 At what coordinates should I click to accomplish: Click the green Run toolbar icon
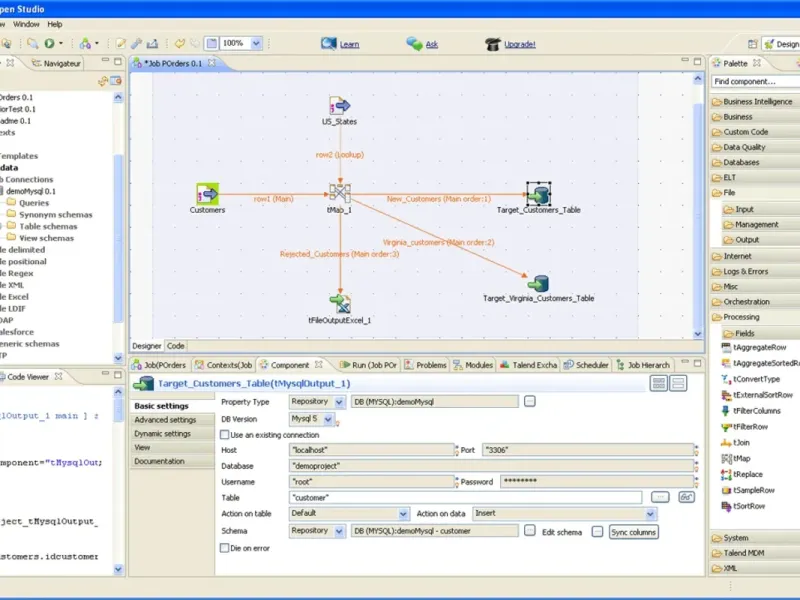point(49,43)
